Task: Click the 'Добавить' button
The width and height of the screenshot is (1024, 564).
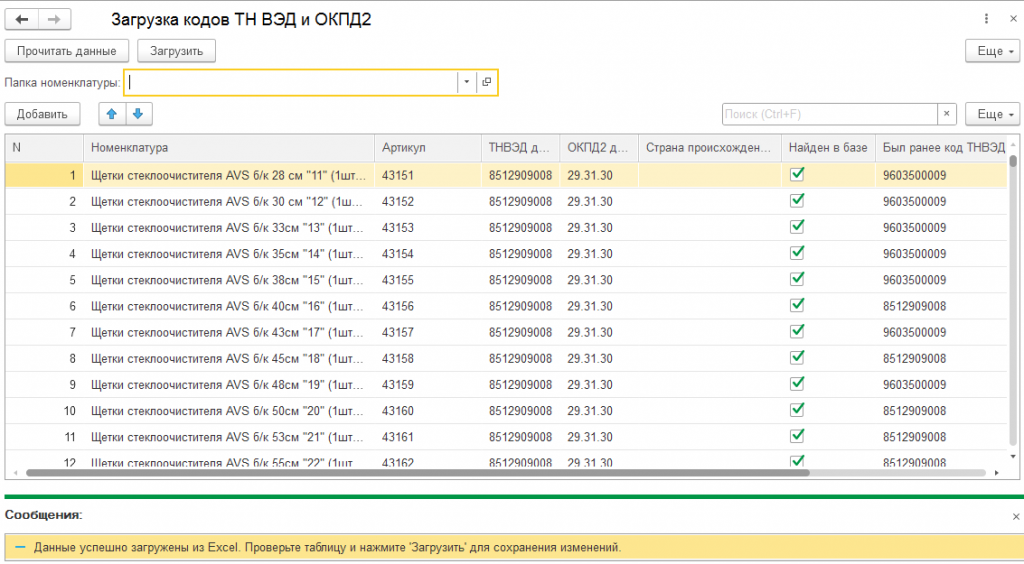Action: click(42, 114)
